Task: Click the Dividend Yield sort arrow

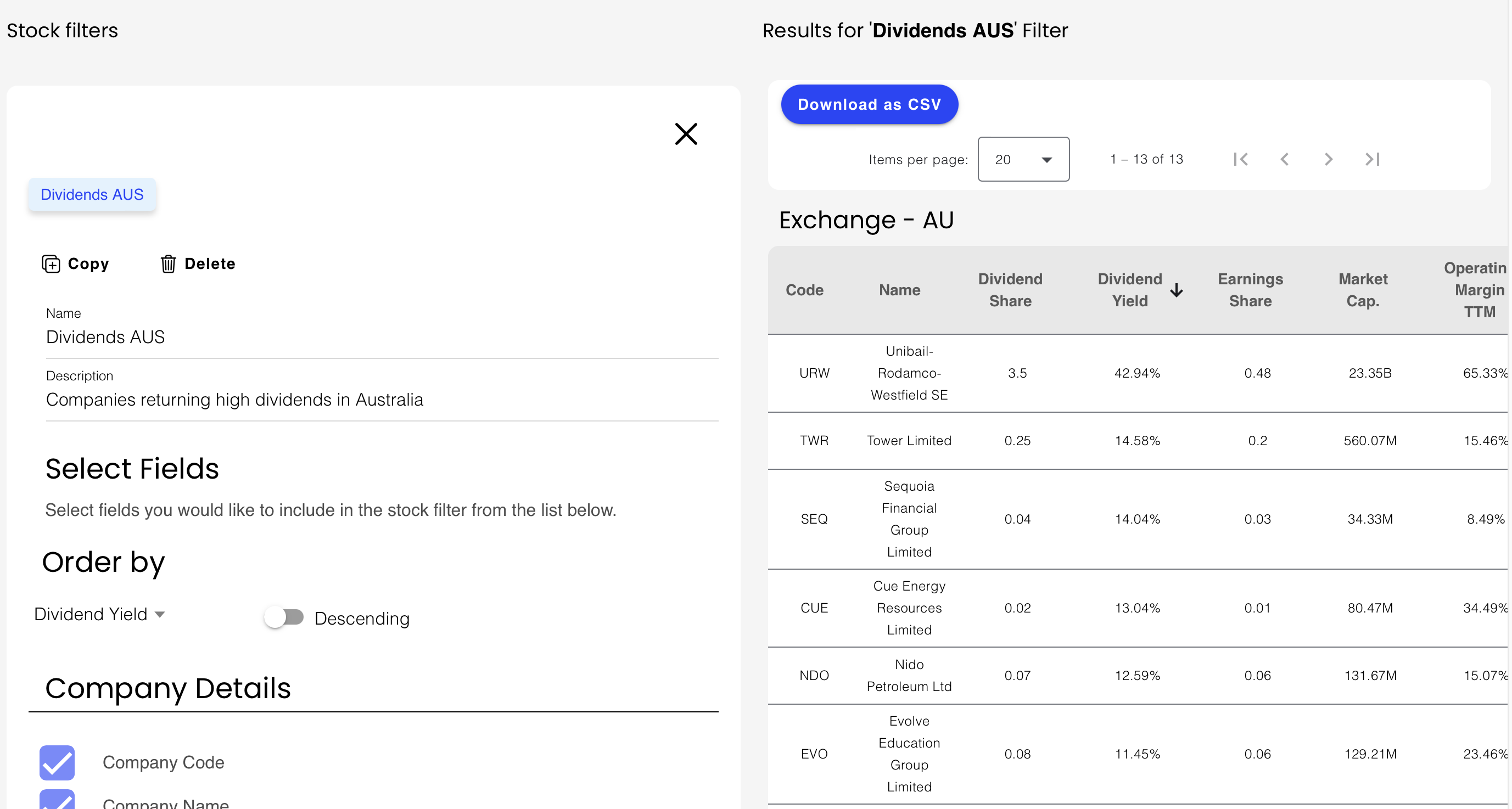Action: [x=1176, y=290]
